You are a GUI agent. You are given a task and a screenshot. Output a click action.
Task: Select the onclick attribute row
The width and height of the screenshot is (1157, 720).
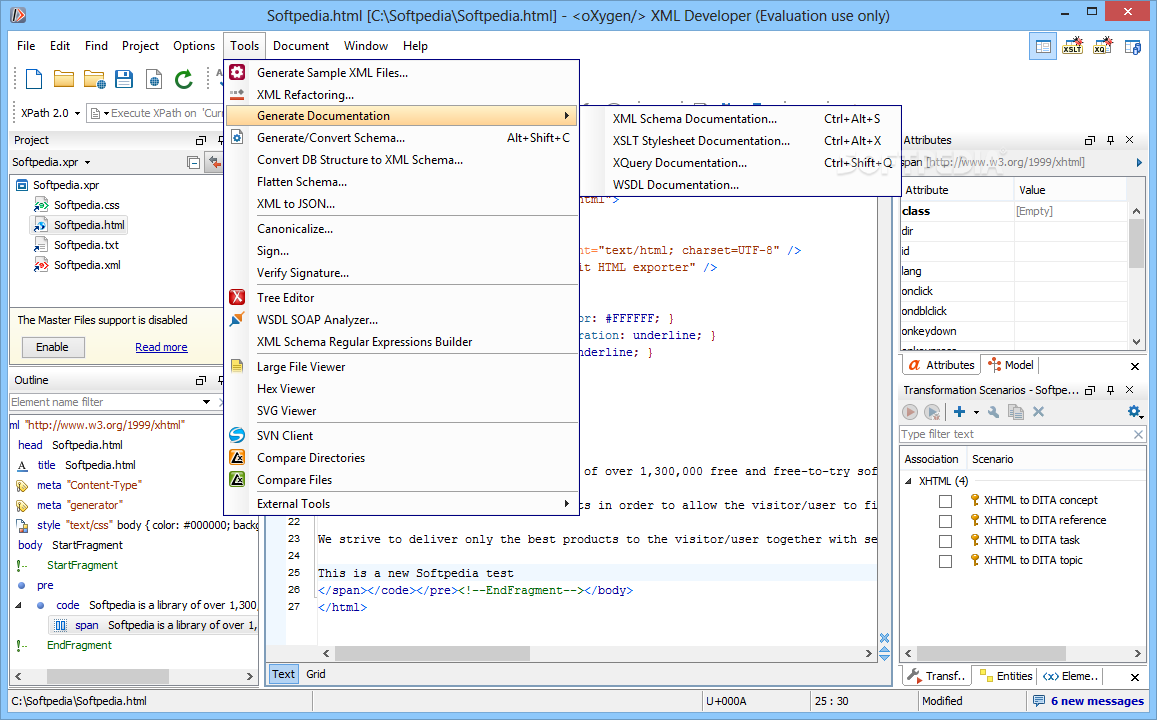(x=1015, y=291)
